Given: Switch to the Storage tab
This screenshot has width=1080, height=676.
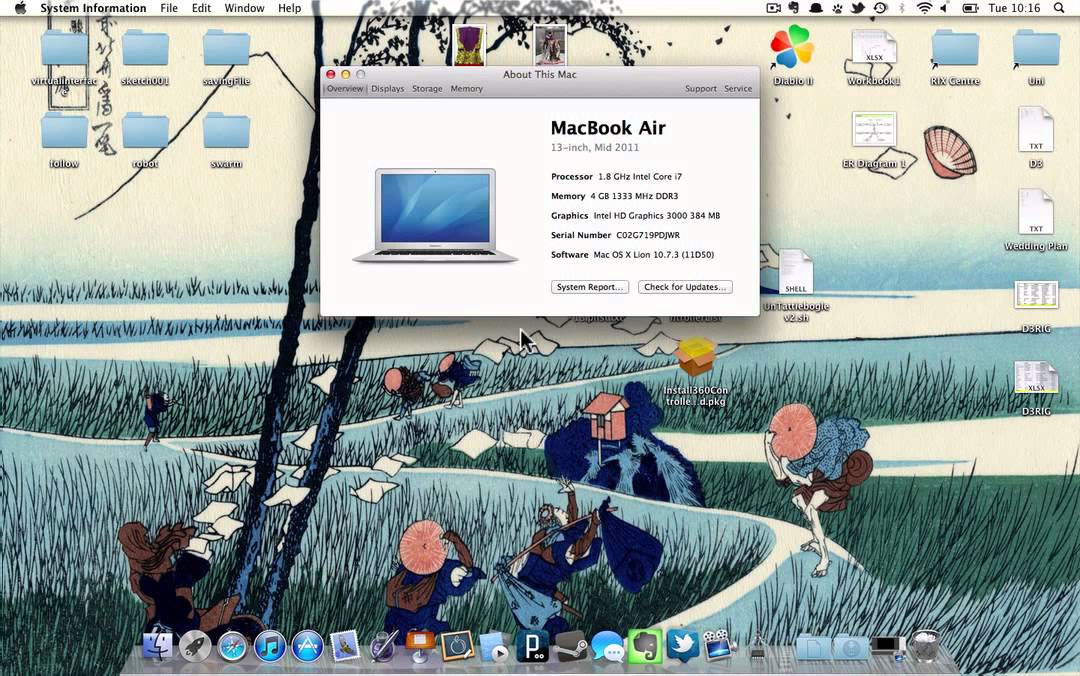Looking at the screenshot, I should tap(427, 89).
